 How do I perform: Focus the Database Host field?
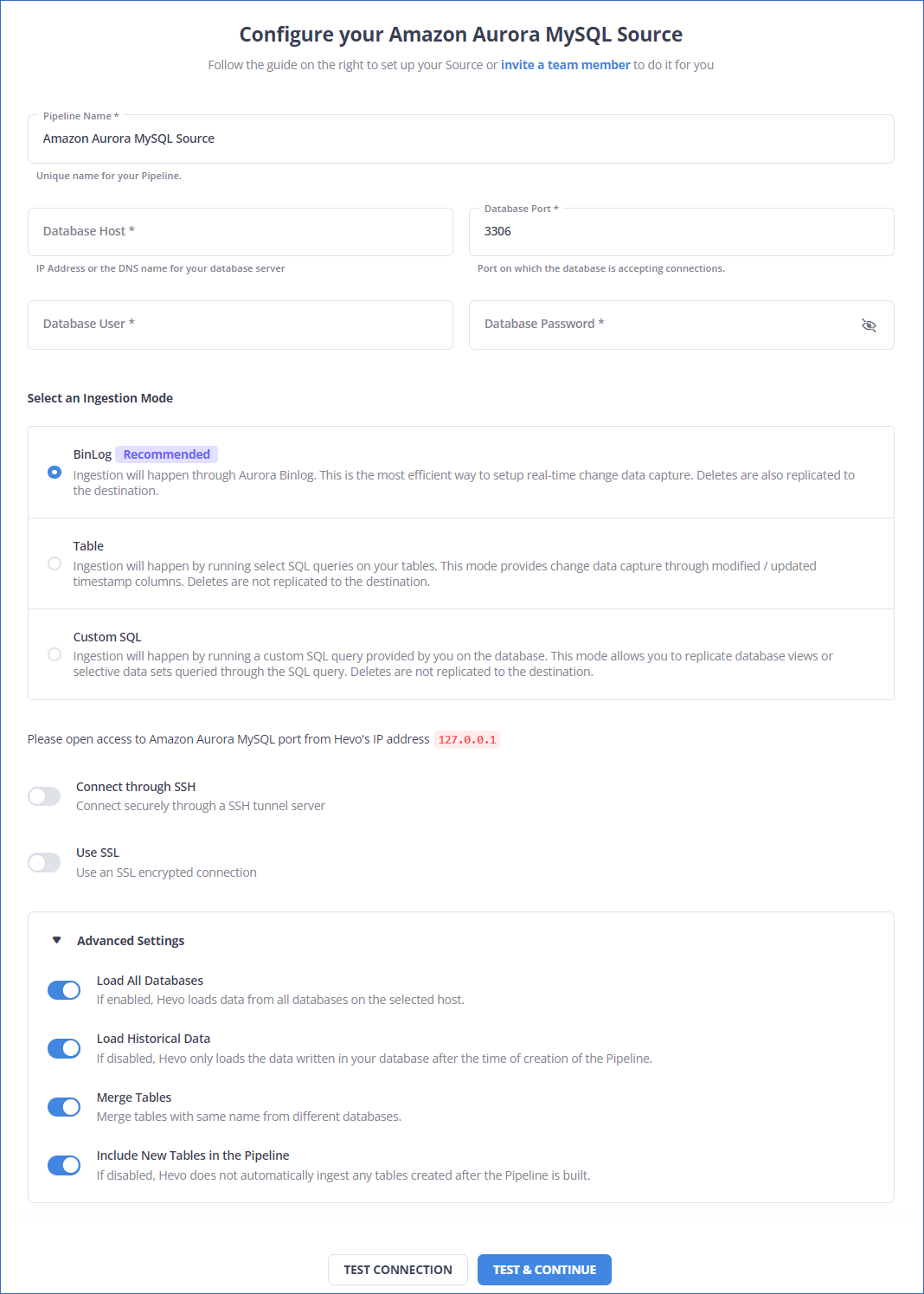[241, 231]
